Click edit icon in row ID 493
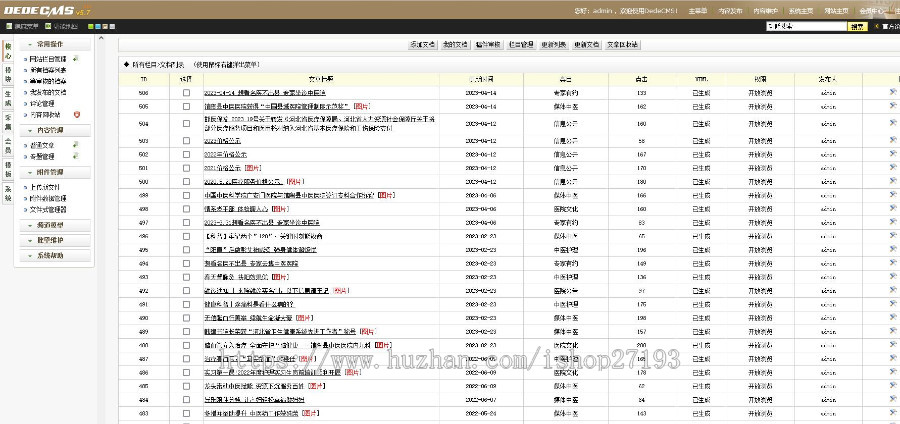The width and height of the screenshot is (900, 424). [x=893, y=277]
